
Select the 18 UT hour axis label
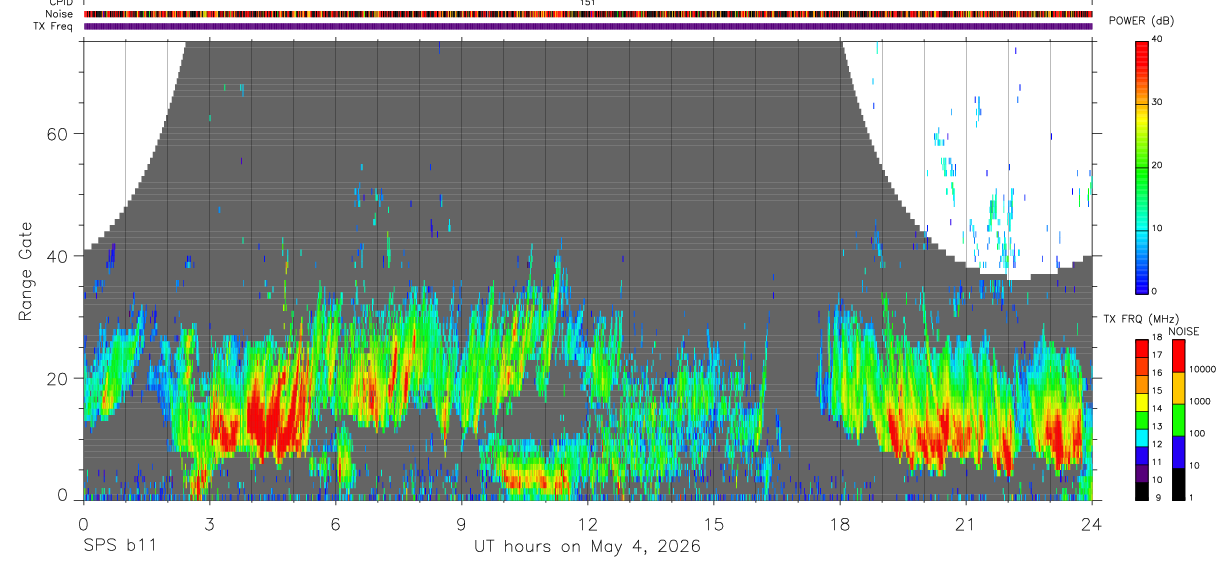[840, 523]
